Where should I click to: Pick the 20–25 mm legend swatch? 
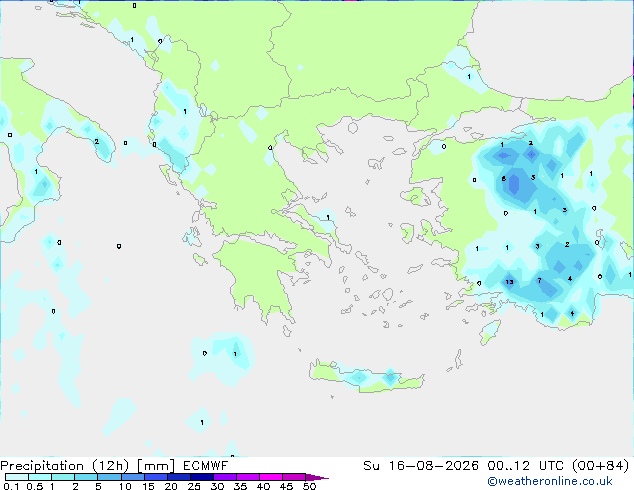coord(179,477)
